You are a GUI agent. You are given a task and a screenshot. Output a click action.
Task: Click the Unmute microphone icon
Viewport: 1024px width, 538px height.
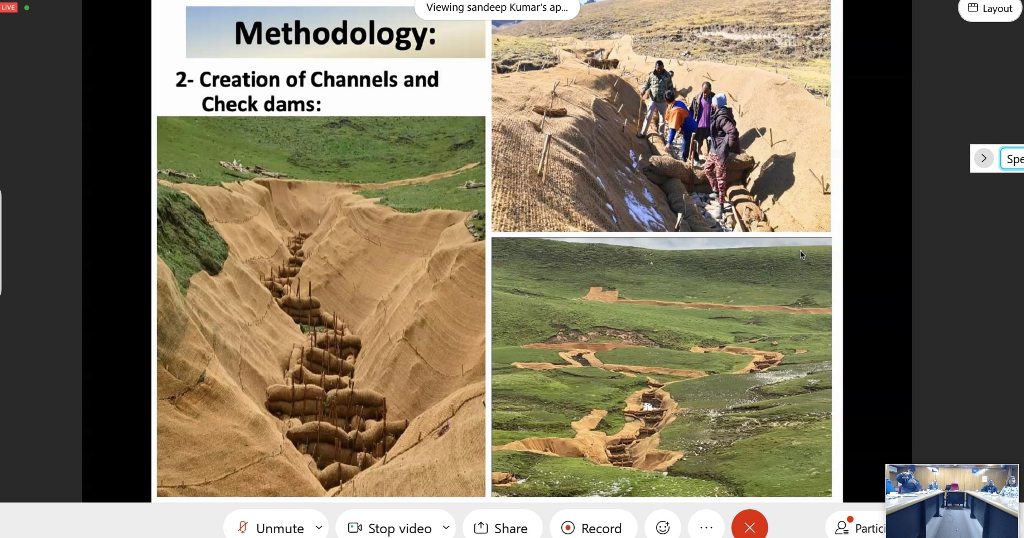click(x=243, y=528)
